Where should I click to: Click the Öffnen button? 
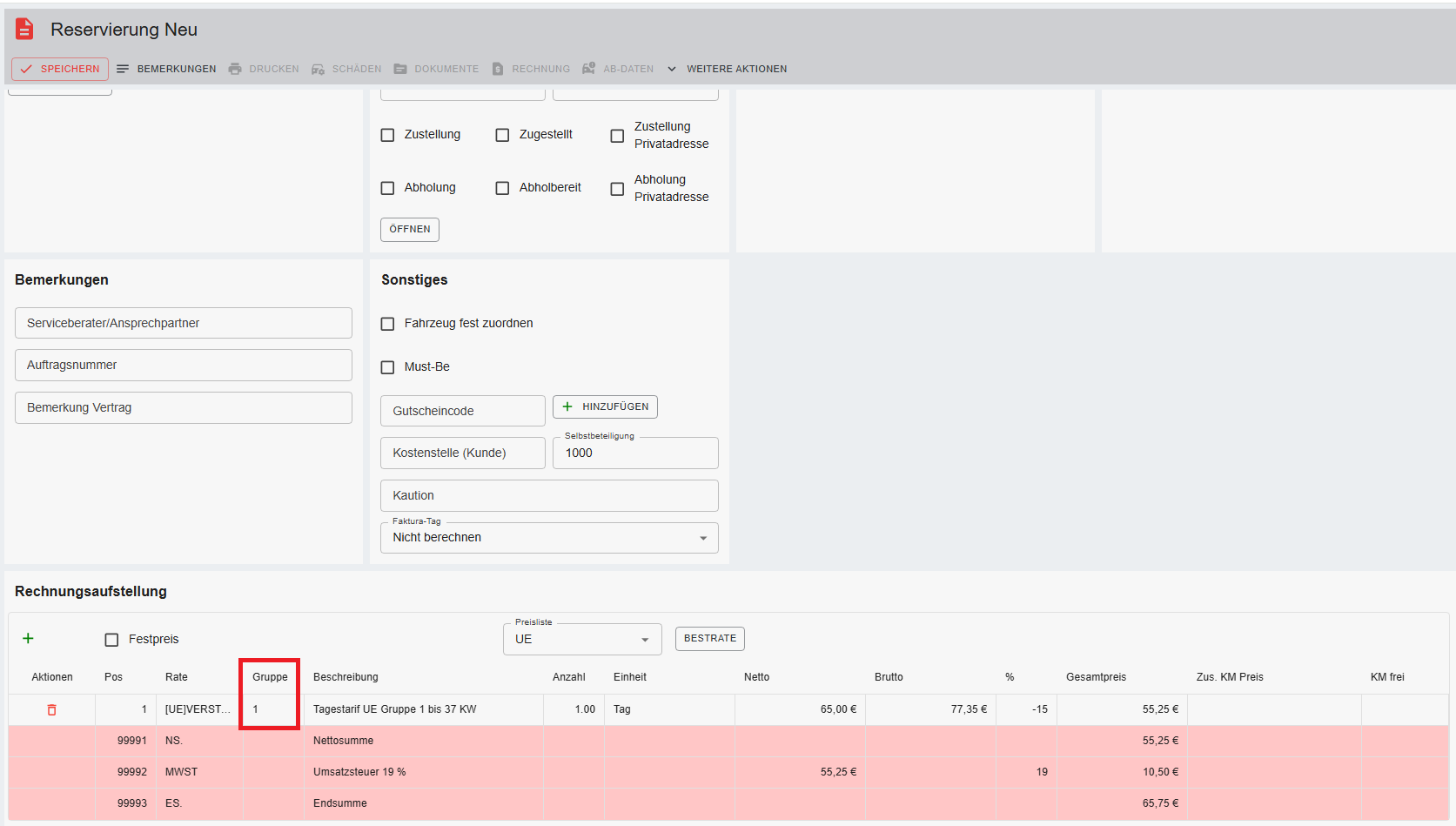click(x=410, y=230)
